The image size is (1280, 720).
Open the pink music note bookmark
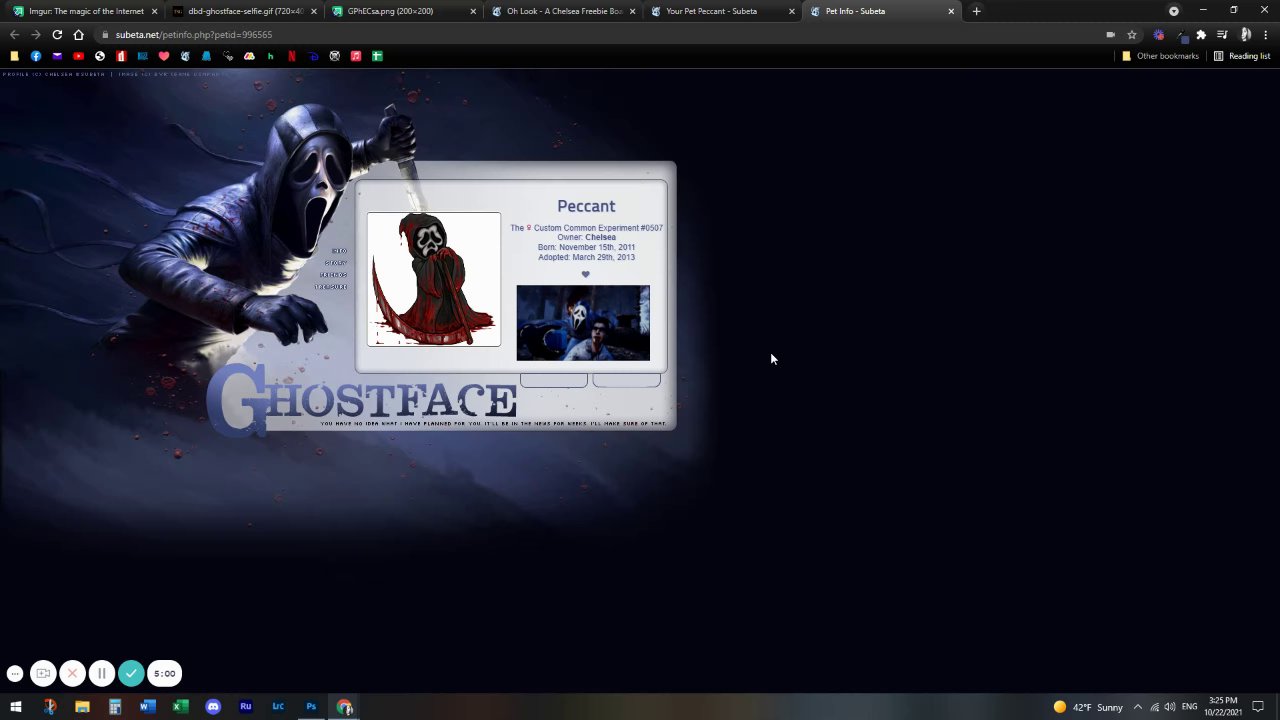point(356,56)
